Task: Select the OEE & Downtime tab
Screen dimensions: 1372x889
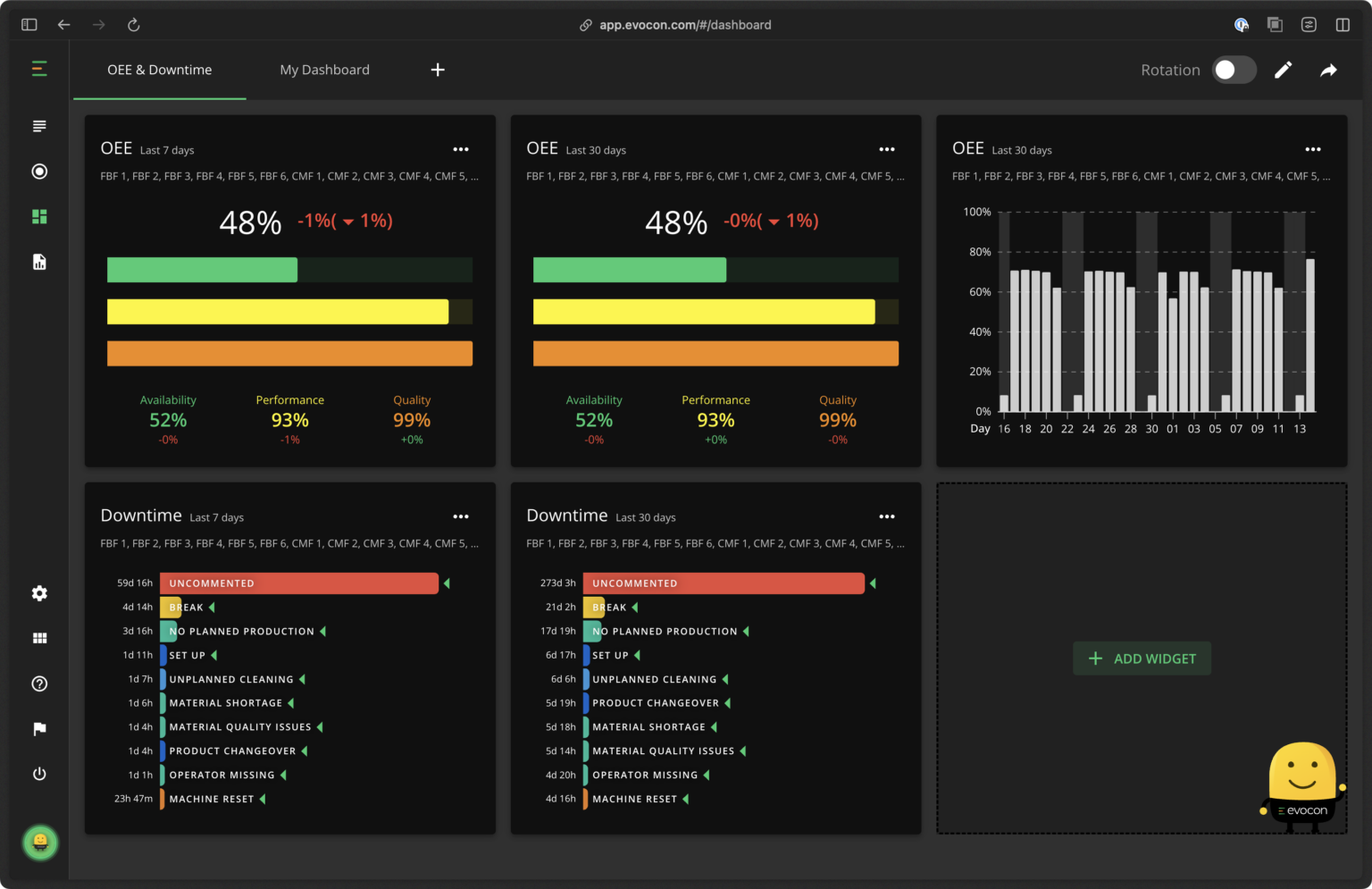Action: [159, 70]
